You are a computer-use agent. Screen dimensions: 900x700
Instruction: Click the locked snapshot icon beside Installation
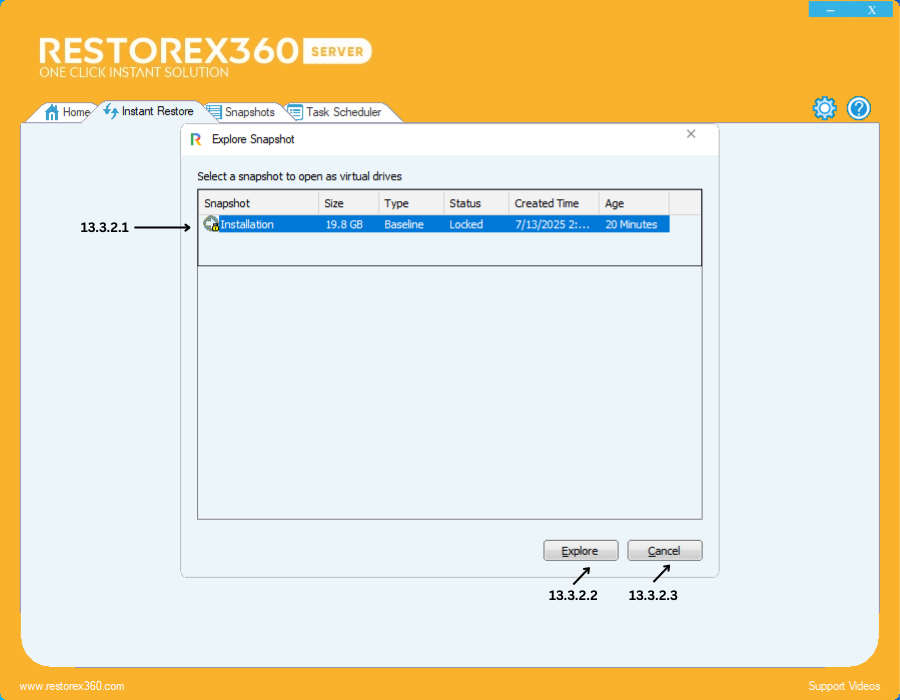211,224
